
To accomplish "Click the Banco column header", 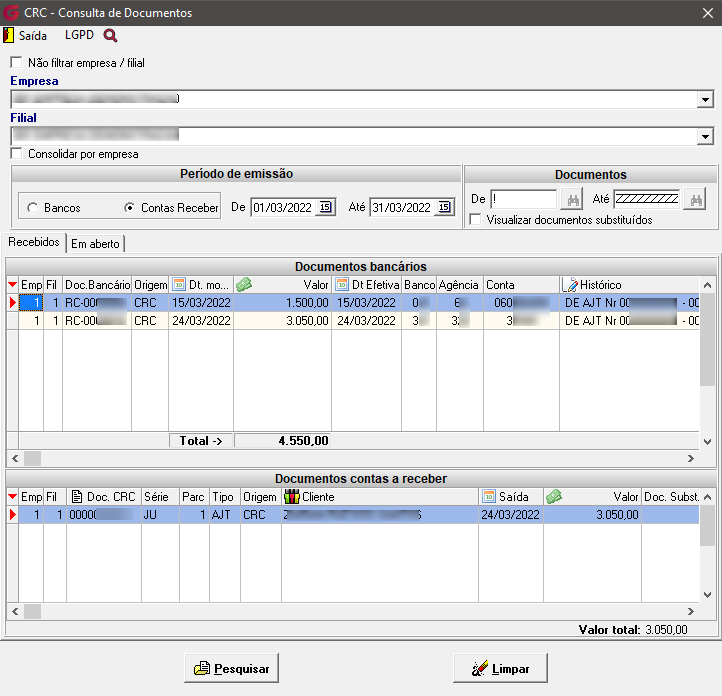I will point(419,285).
